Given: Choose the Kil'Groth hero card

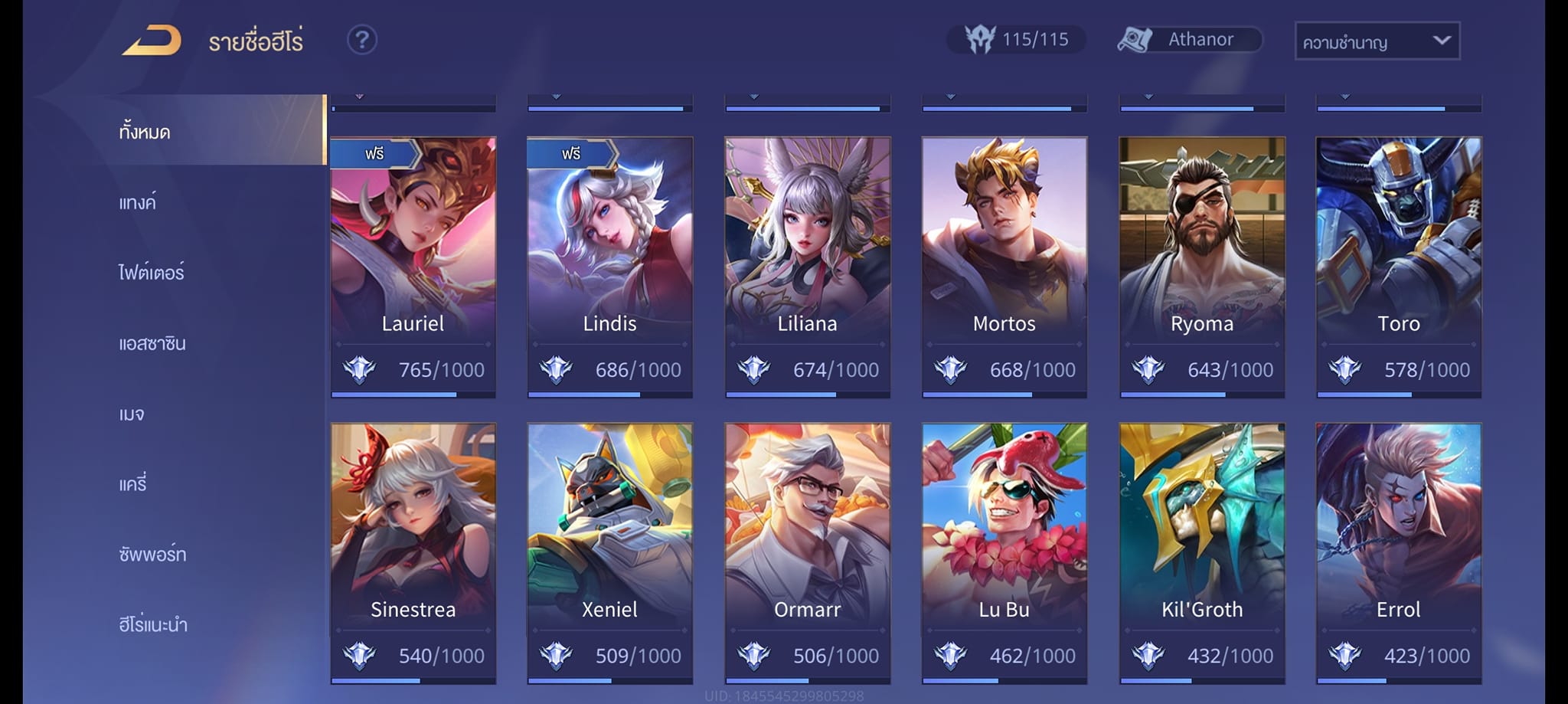Looking at the screenshot, I should [1202, 553].
